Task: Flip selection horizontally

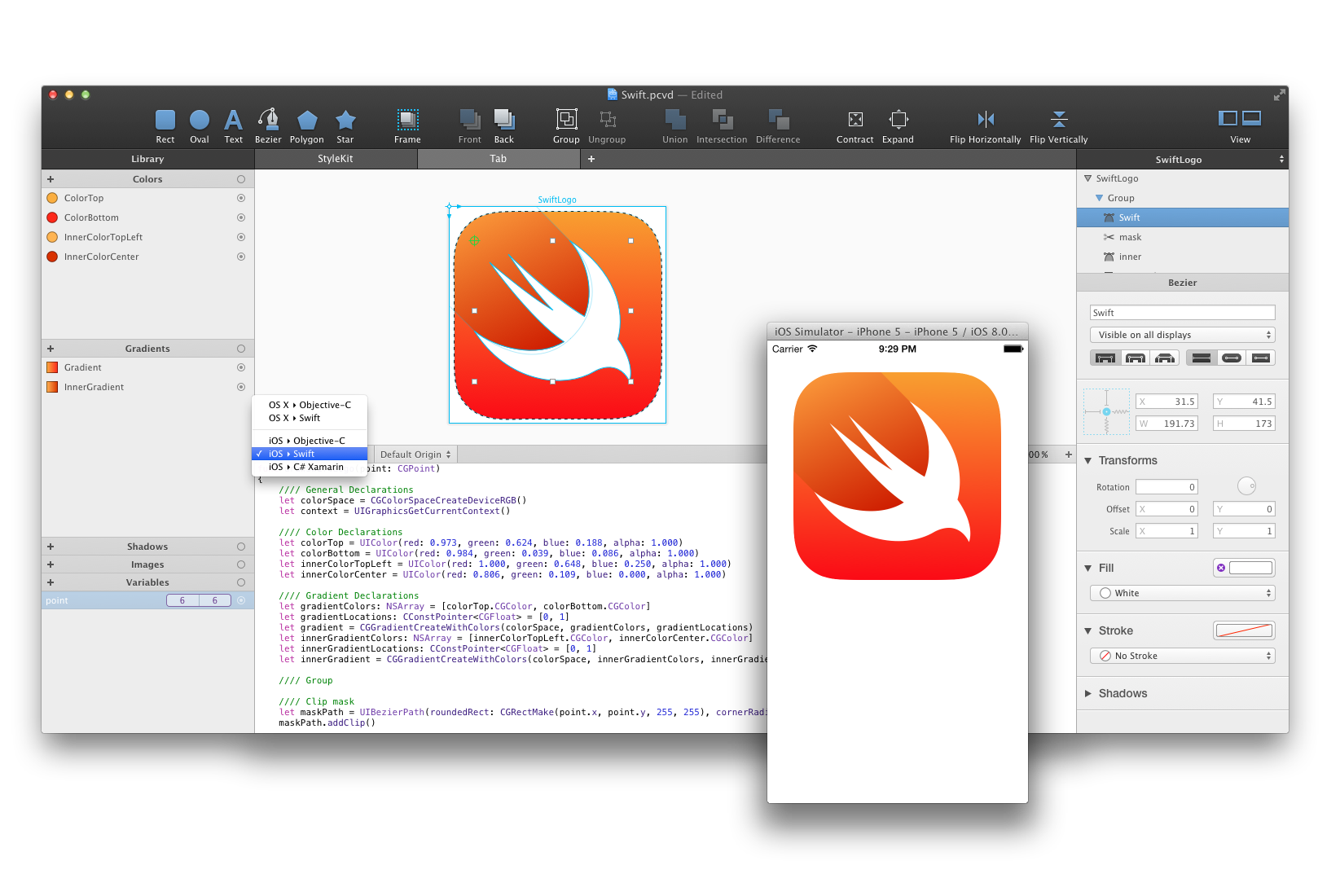Action: [x=985, y=121]
